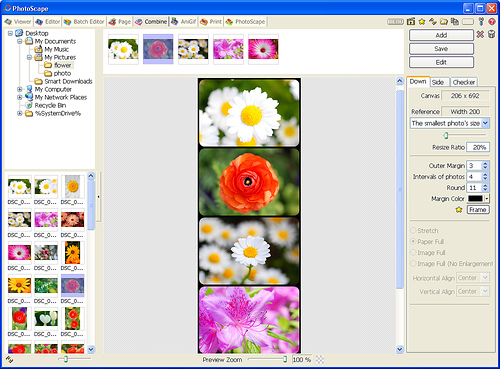Click the Save button

tap(441, 49)
